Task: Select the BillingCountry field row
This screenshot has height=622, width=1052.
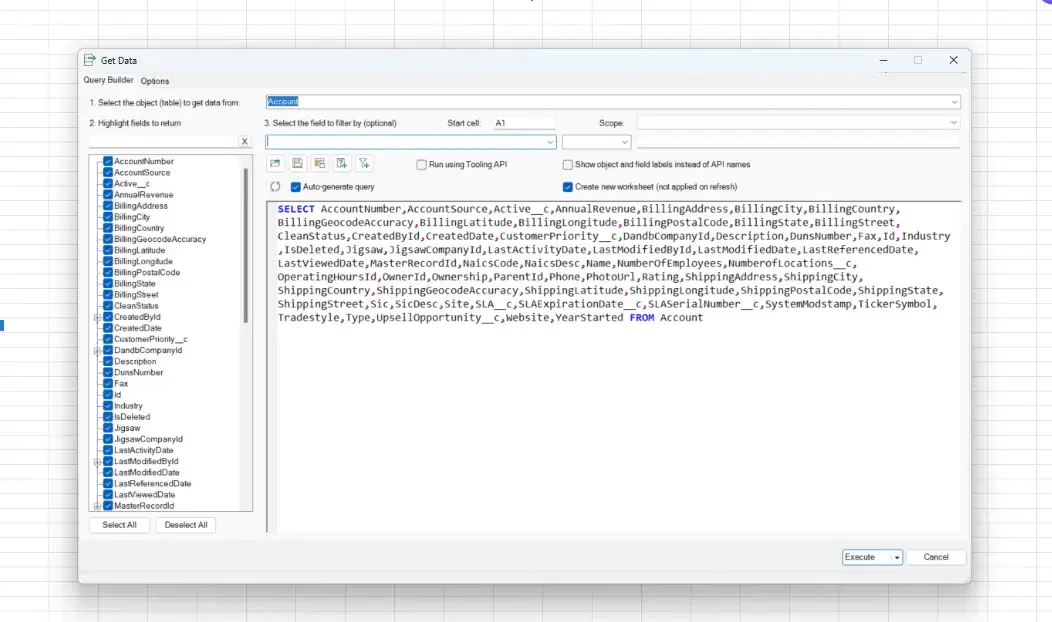Action: [x=138, y=228]
